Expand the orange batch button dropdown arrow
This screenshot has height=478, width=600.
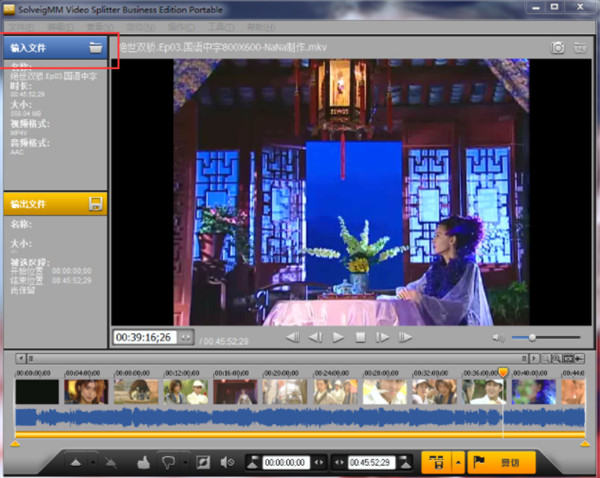click(x=458, y=462)
